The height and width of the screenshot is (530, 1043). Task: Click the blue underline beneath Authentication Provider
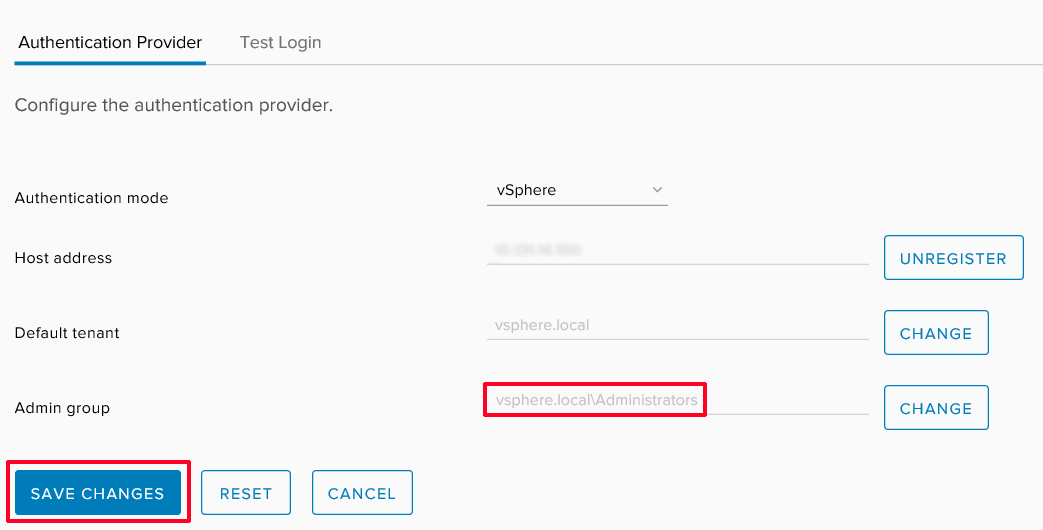(x=110, y=63)
